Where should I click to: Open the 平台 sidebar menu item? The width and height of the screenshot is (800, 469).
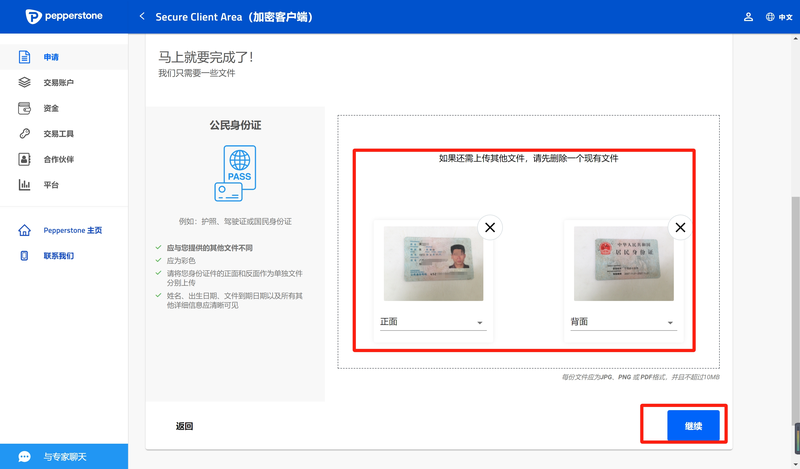[64, 184]
